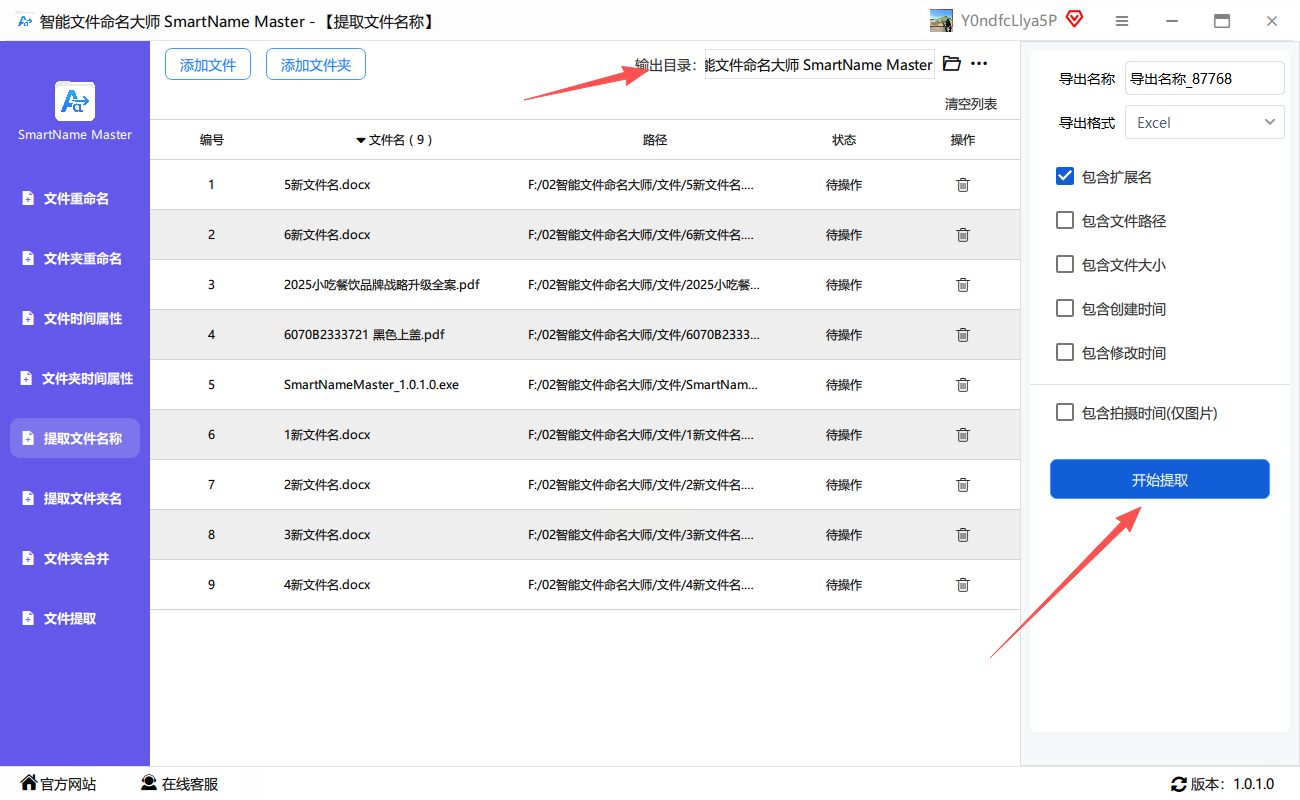The width and height of the screenshot is (1300, 800).
Task: Open 官方网站 home link
Action: tap(59, 784)
